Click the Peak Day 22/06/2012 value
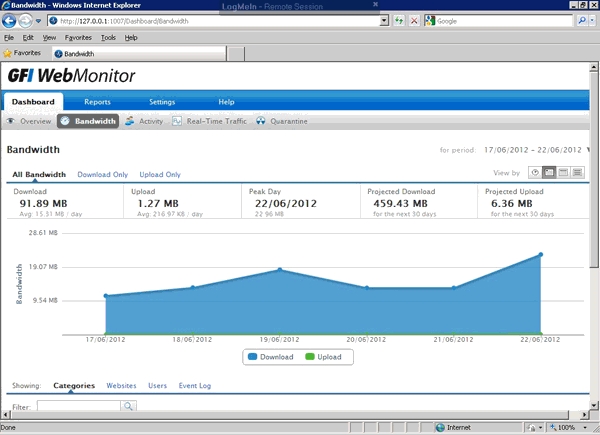The image size is (600, 435). (286, 204)
